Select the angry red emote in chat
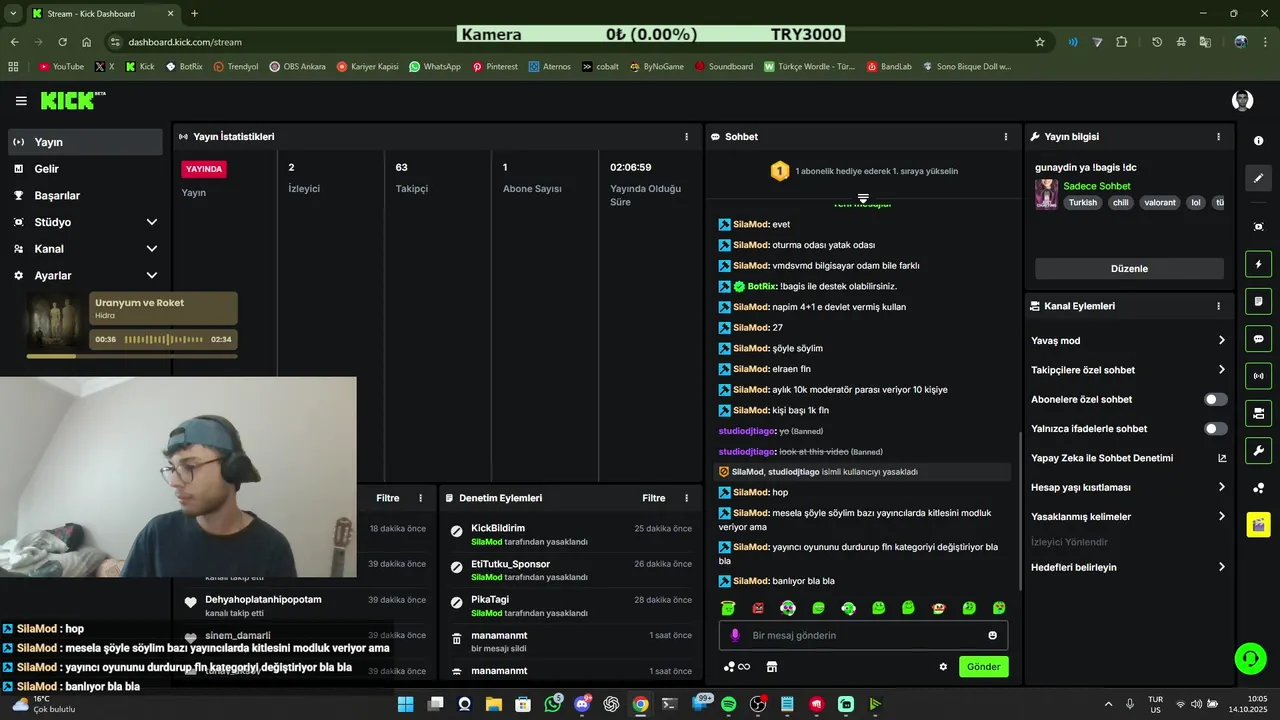Viewport: 1280px width, 720px height. tap(758, 608)
